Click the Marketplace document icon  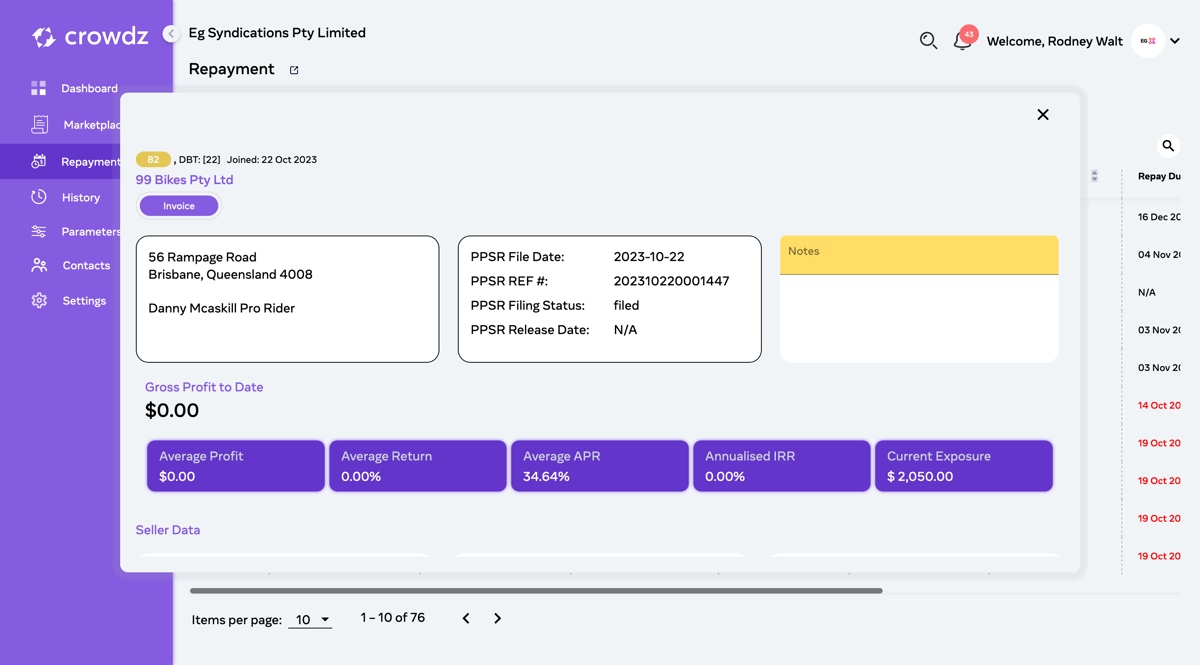tap(39, 125)
